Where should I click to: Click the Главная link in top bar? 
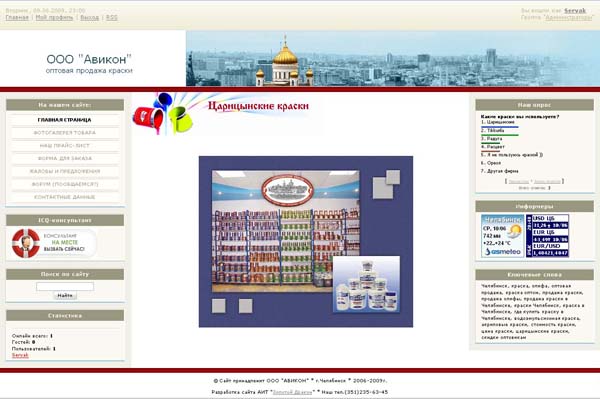tap(17, 18)
